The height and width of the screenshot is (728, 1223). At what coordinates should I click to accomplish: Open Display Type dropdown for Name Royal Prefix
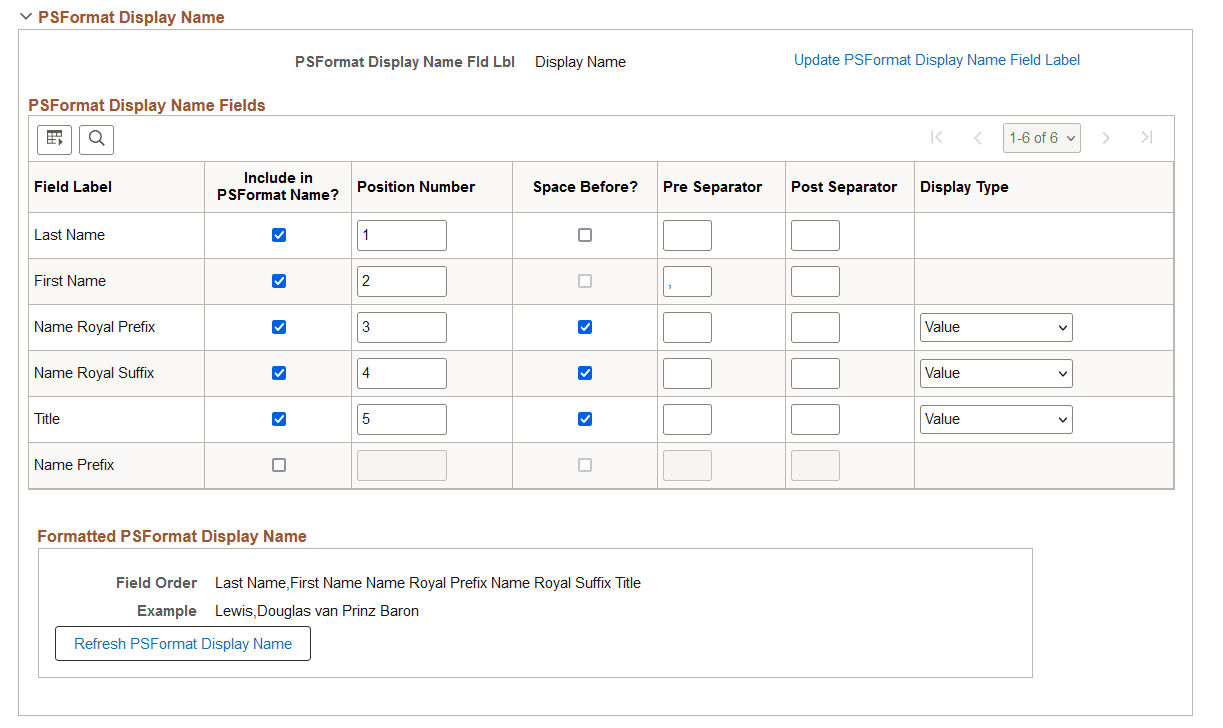point(996,327)
